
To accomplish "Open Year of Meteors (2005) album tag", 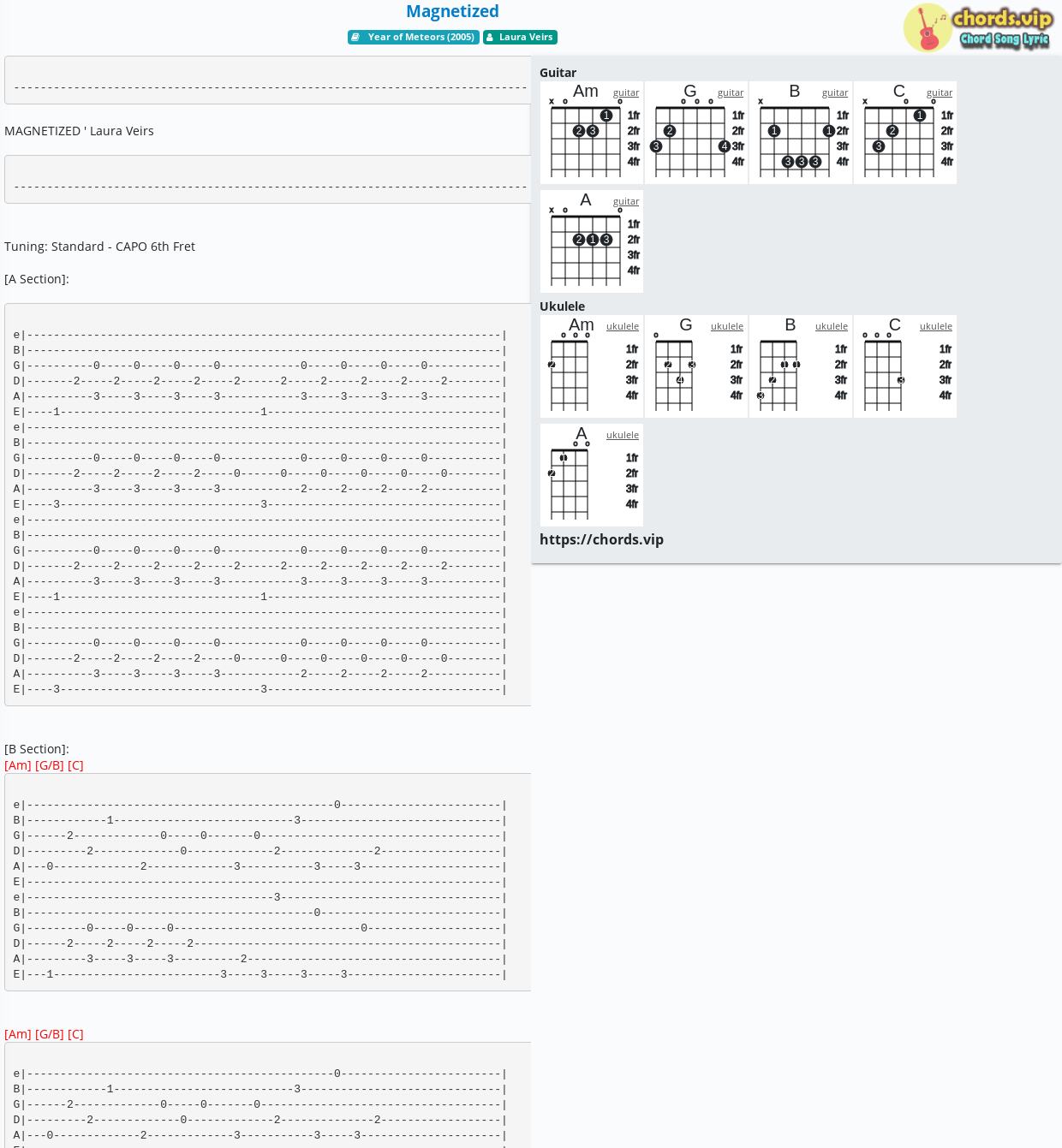I will [x=414, y=37].
